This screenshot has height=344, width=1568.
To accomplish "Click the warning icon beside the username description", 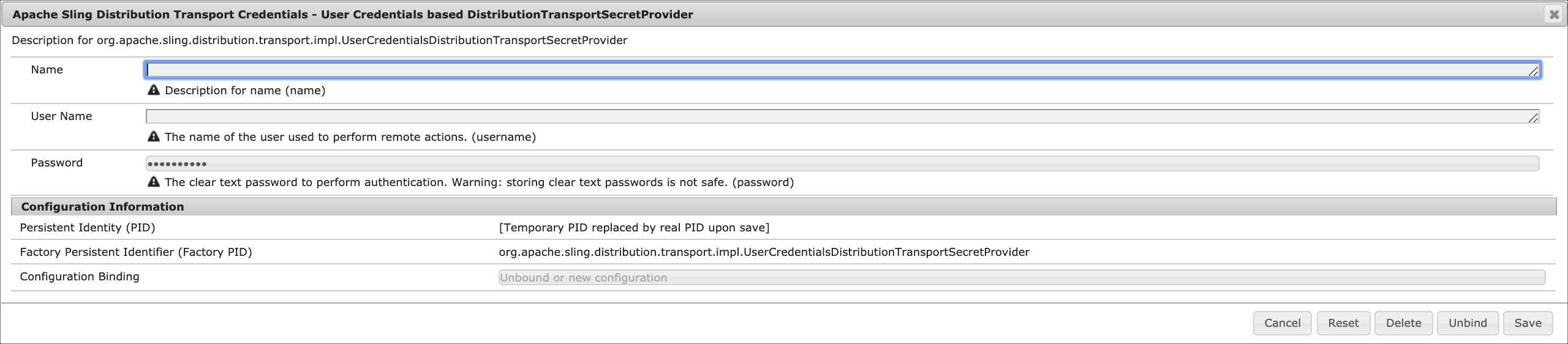I will coord(154,136).
